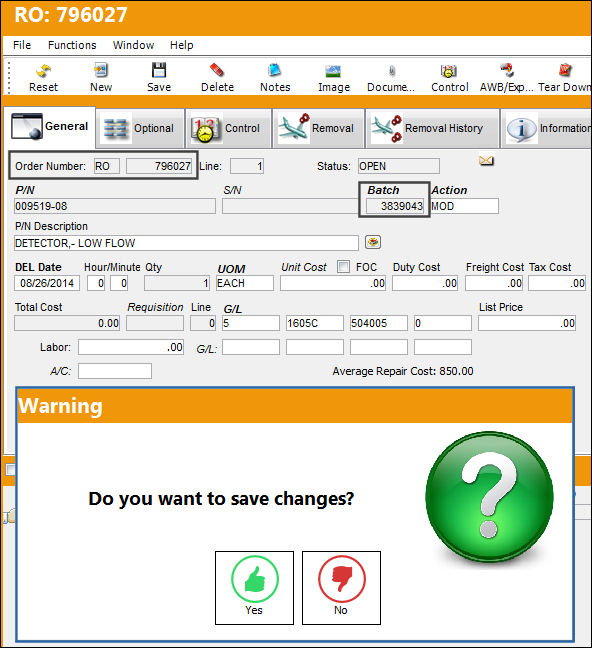Click the Action field showing MOD
Viewport: 592px width, 648px height.
[x=465, y=206]
